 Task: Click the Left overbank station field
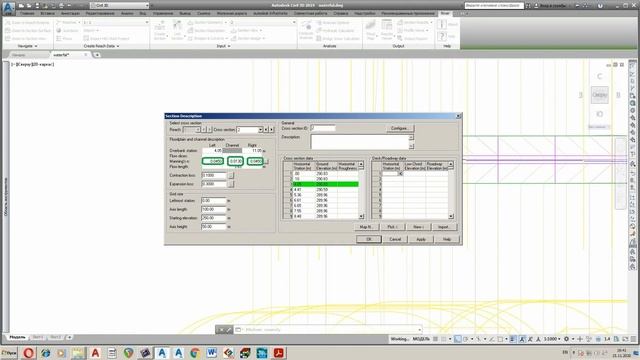click(x=212, y=151)
